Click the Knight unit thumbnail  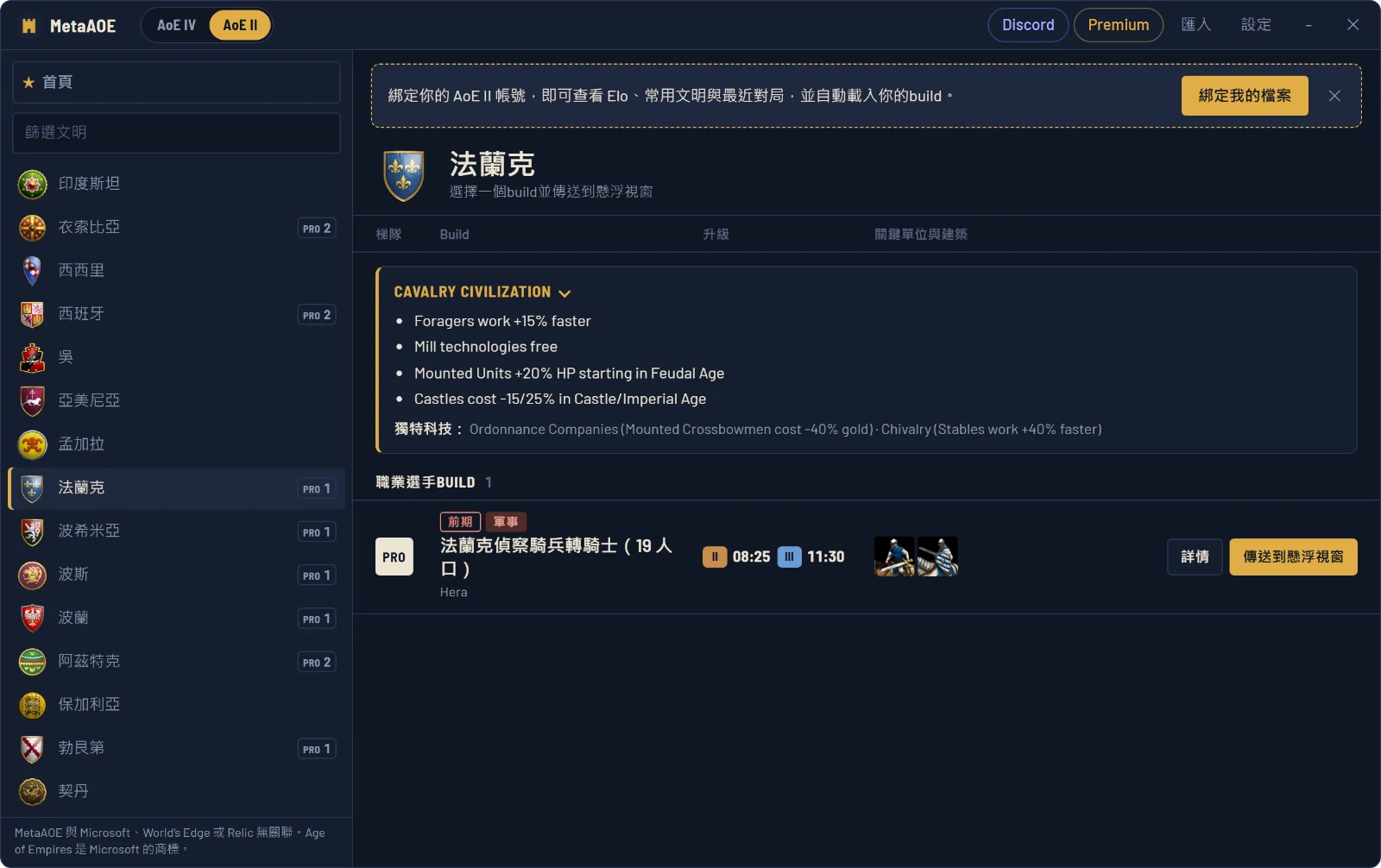(937, 557)
